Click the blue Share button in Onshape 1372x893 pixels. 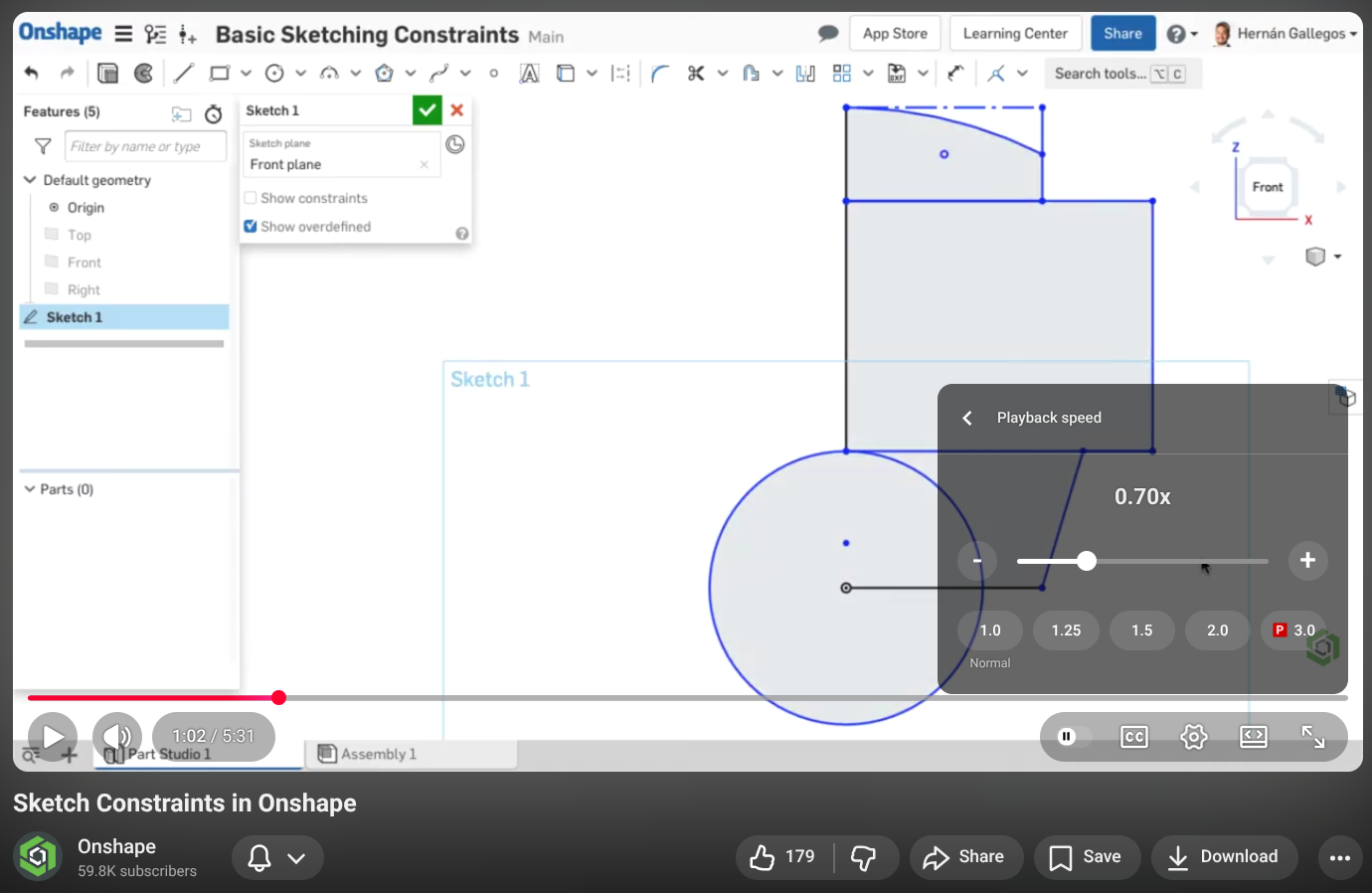pos(1122,33)
